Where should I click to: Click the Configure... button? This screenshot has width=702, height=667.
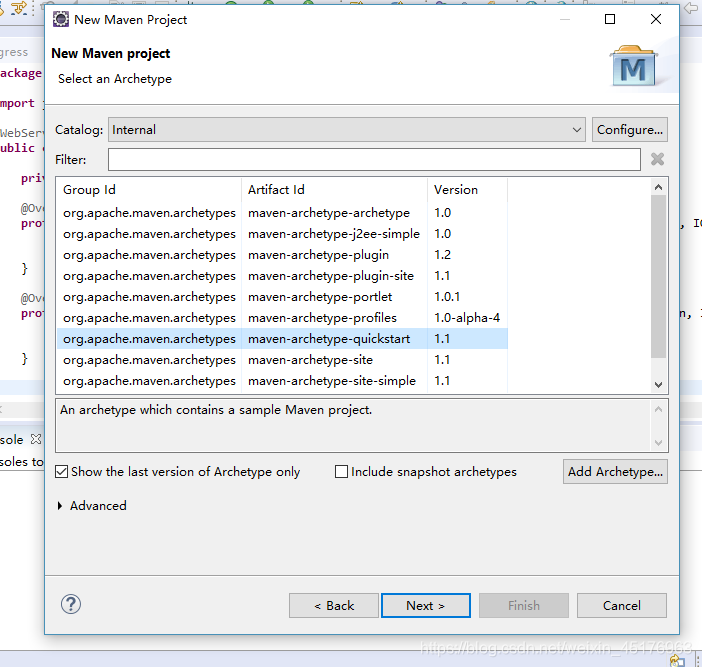(x=629, y=130)
